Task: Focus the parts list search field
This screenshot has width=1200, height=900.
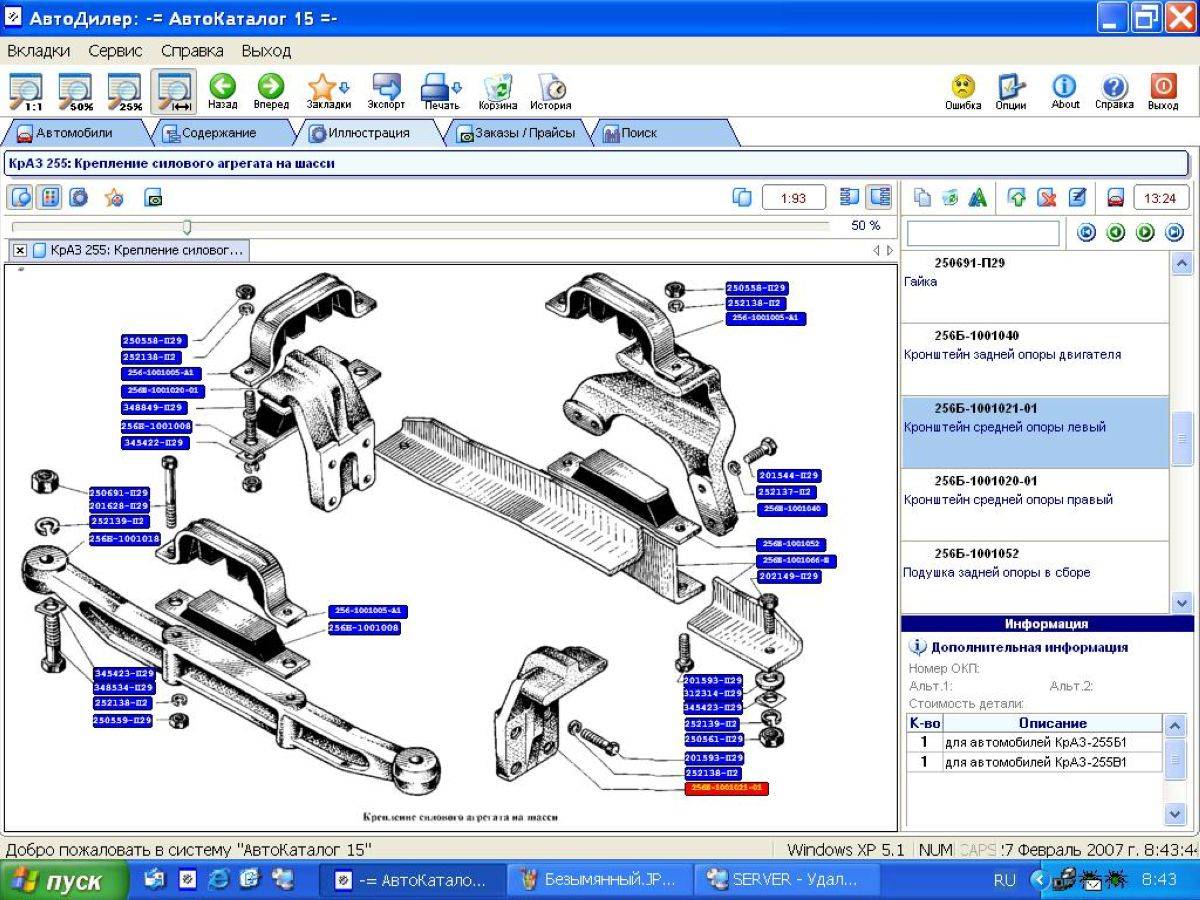Action: pyautogui.click(x=983, y=233)
